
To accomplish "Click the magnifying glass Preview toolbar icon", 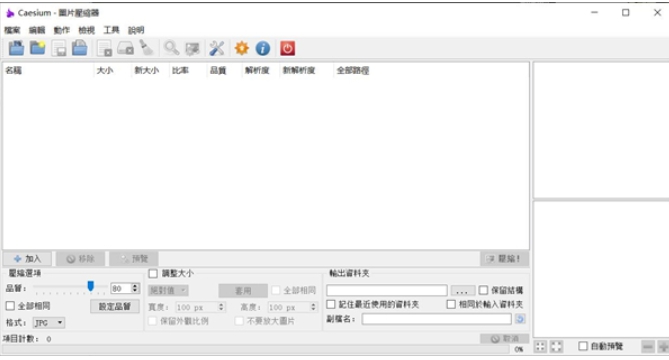I will 172,48.
